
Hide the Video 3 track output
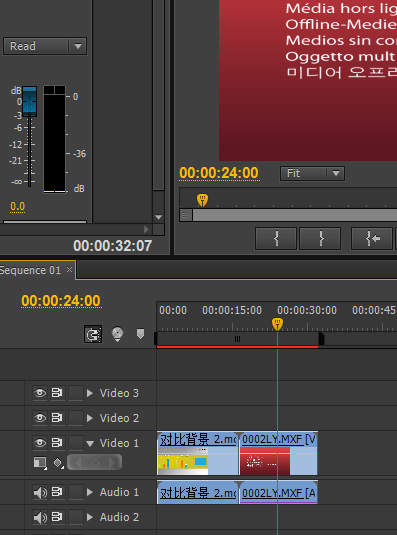coord(40,393)
